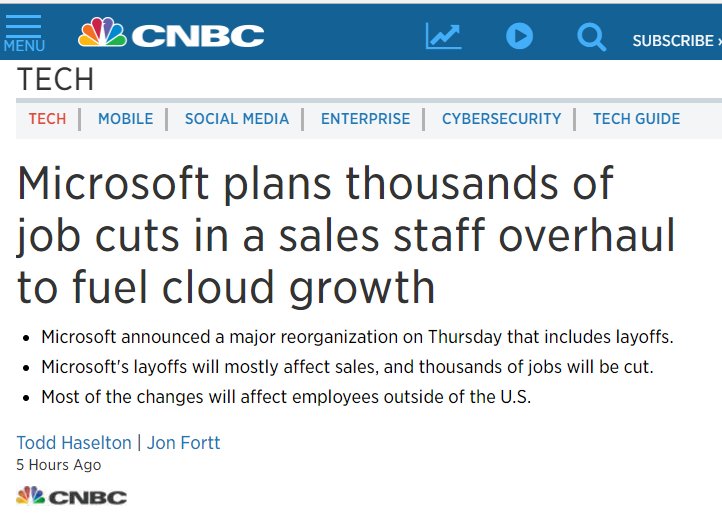This screenshot has width=722, height=520.
Task: Switch to the MOBILE tab
Action: click(x=125, y=119)
